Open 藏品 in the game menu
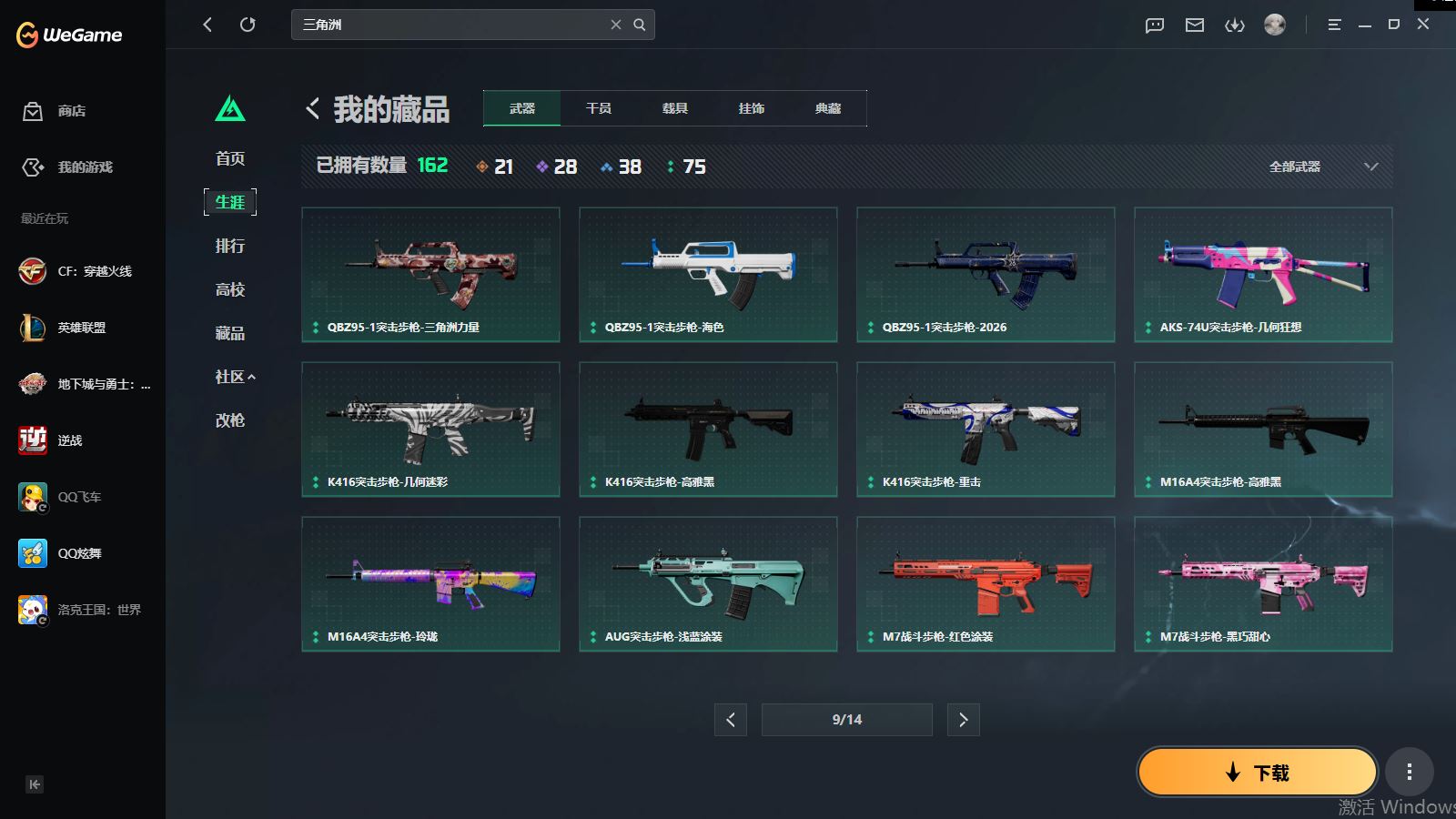The image size is (1456, 819). point(230,333)
